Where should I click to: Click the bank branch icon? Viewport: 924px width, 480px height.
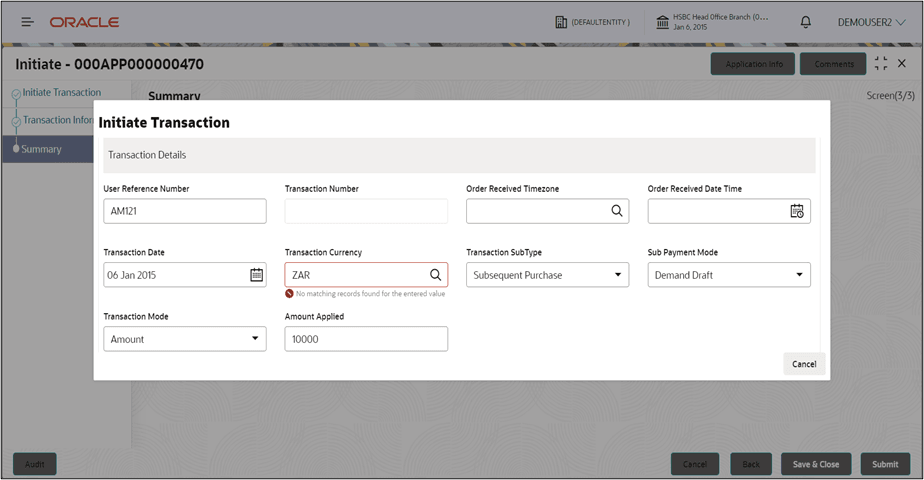[662, 22]
